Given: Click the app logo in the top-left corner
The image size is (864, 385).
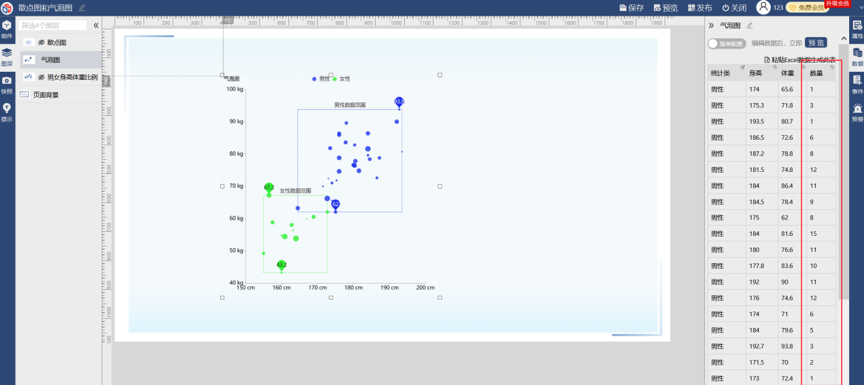Looking at the screenshot, I should click(7, 8).
